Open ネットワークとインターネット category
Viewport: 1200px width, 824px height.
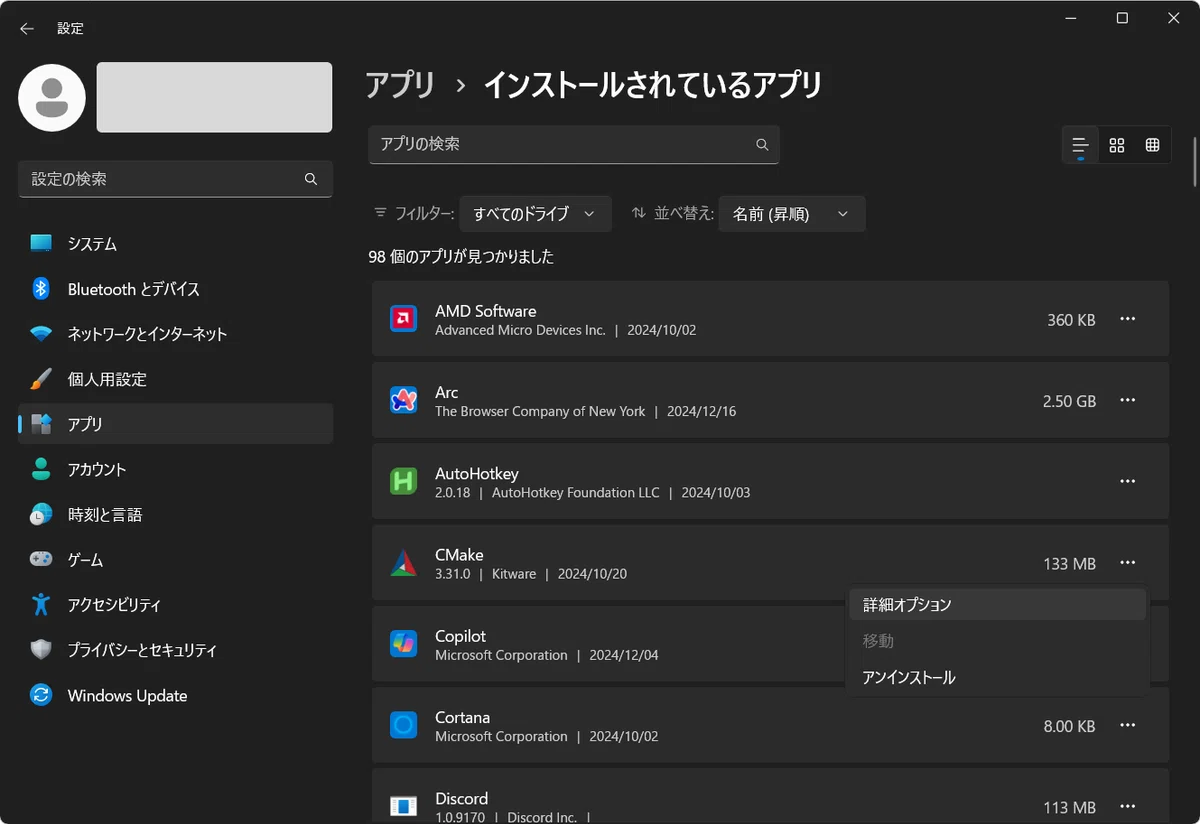tap(175, 334)
